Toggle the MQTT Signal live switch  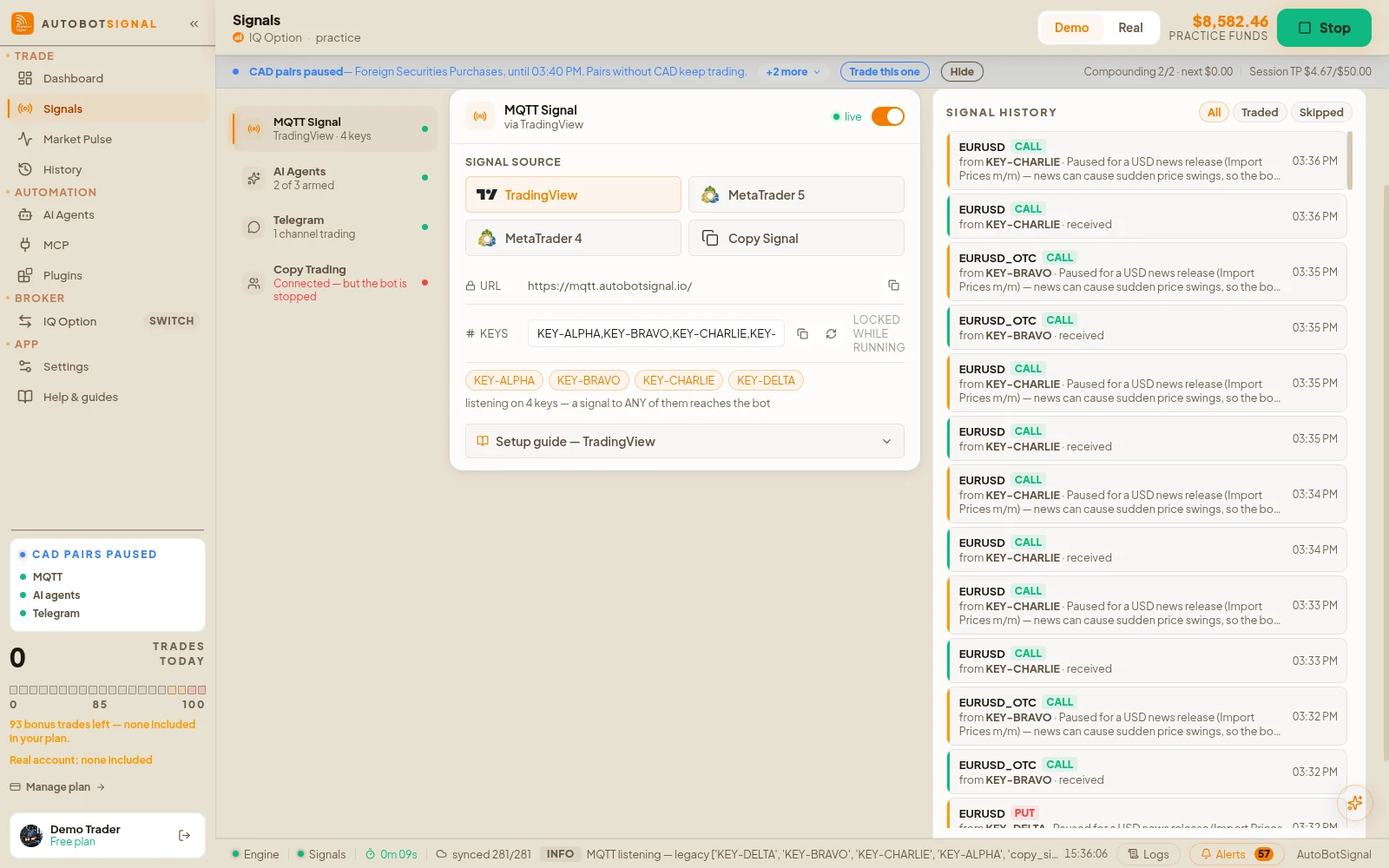point(888,116)
